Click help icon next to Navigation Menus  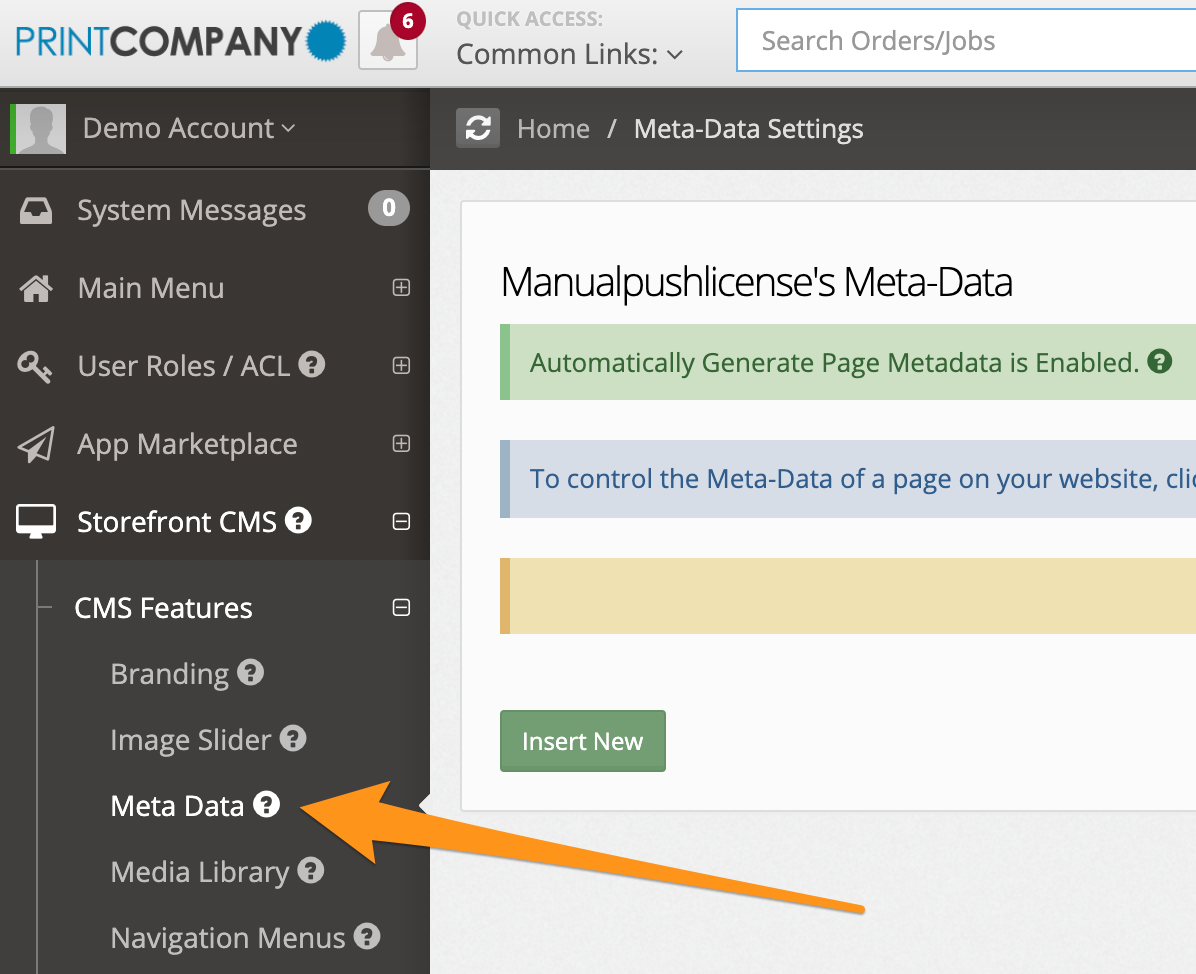[367, 937]
